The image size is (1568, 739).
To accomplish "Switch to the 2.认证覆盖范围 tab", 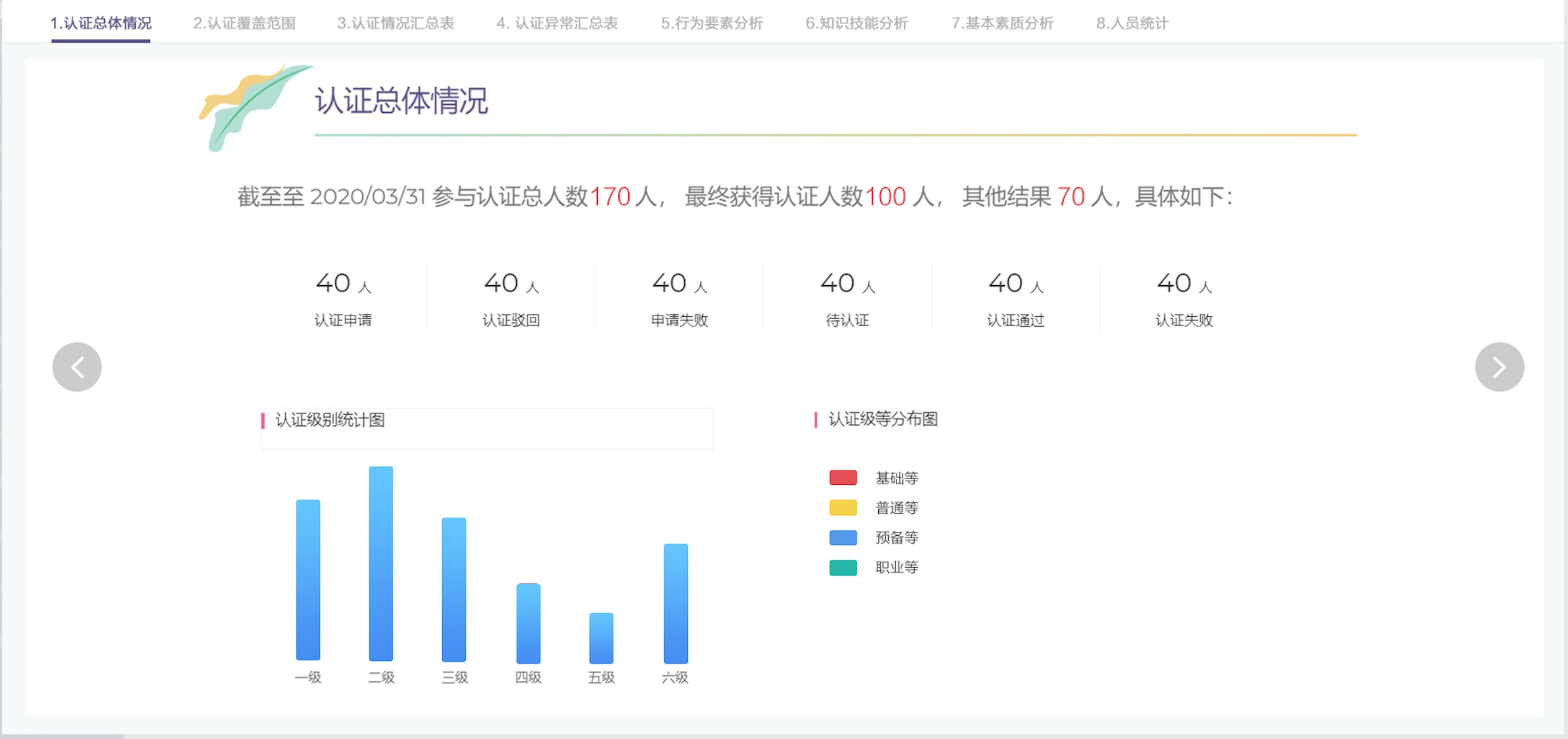I will pos(244,24).
